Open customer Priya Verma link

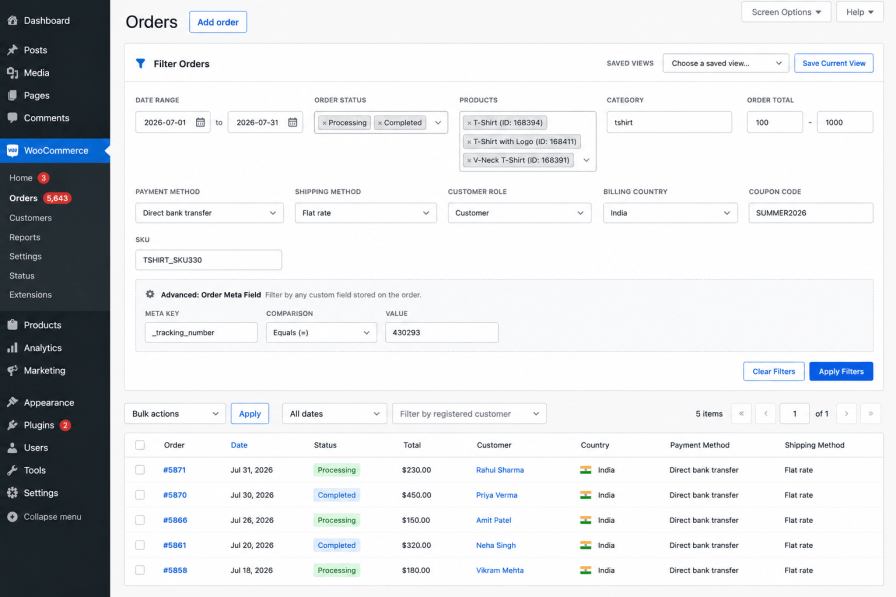(x=497, y=495)
